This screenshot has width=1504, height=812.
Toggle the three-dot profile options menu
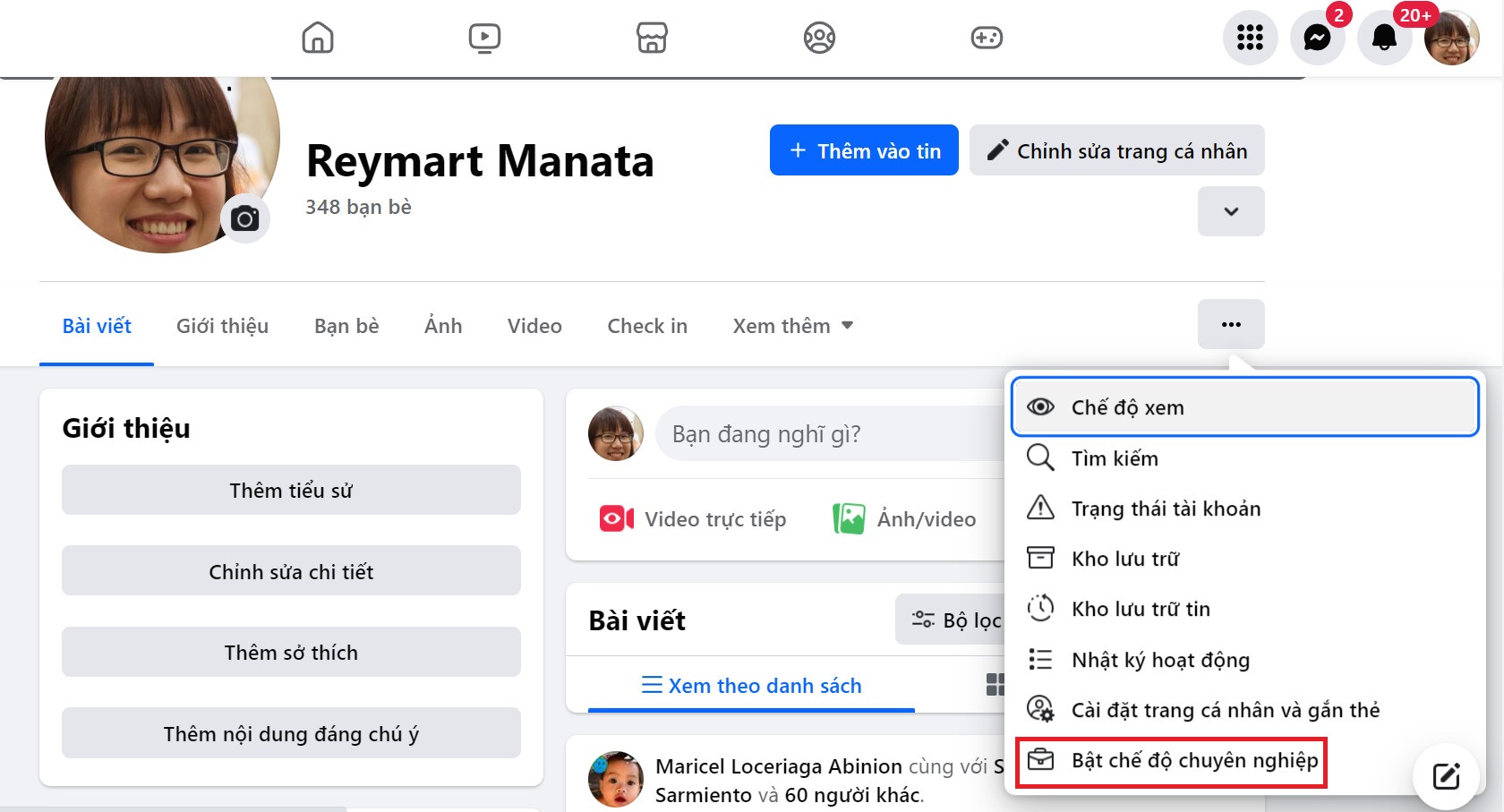(1231, 324)
